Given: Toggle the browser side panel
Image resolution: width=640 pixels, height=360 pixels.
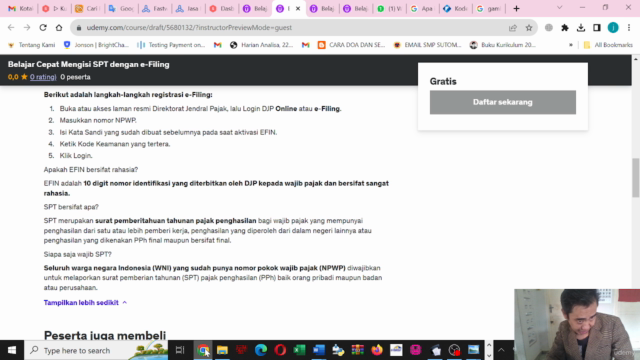Looking at the screenshot, I should coord(597,28).
